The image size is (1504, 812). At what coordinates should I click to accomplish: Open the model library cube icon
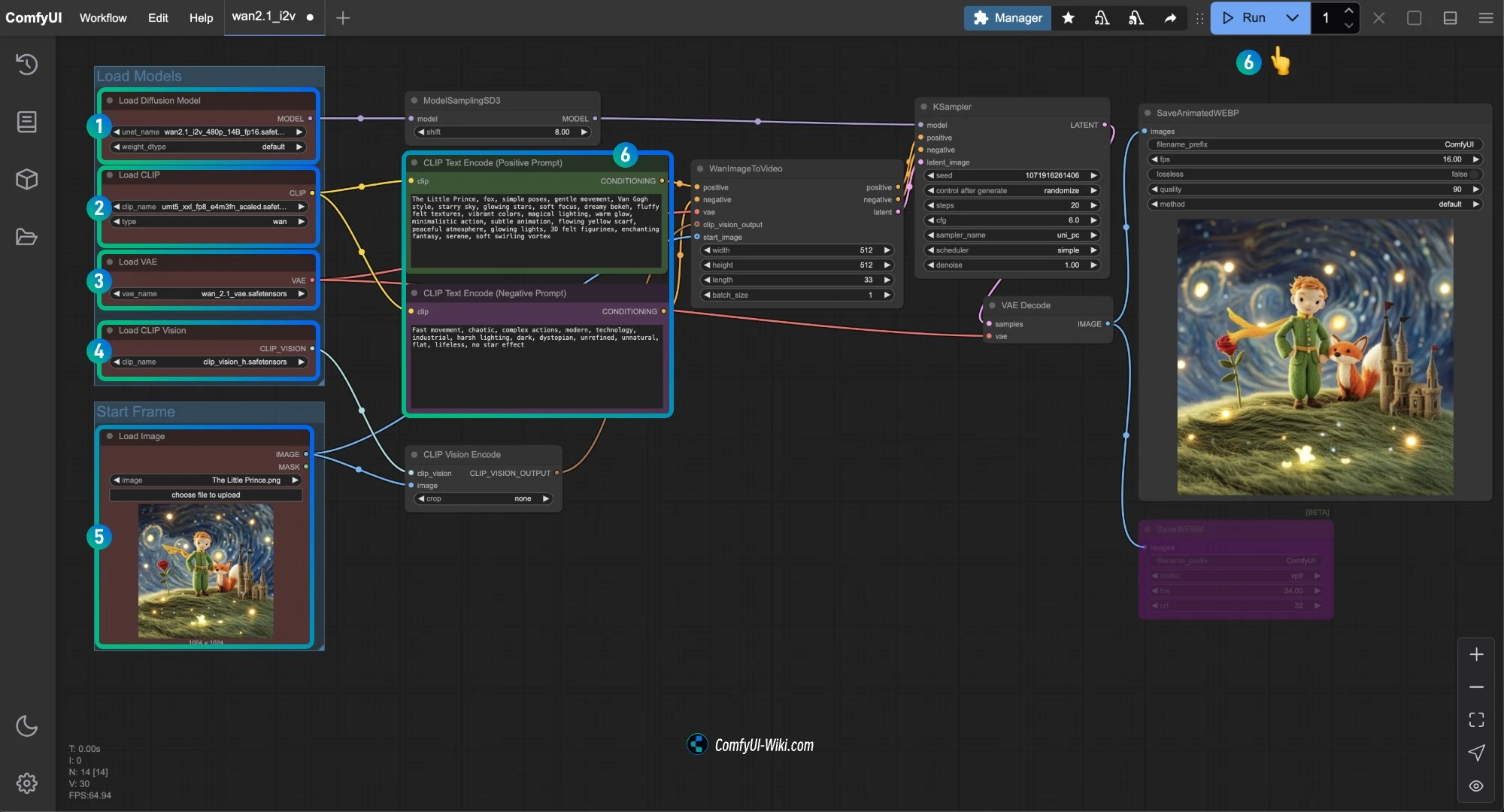pyautogui.click(x=27, y=180)
